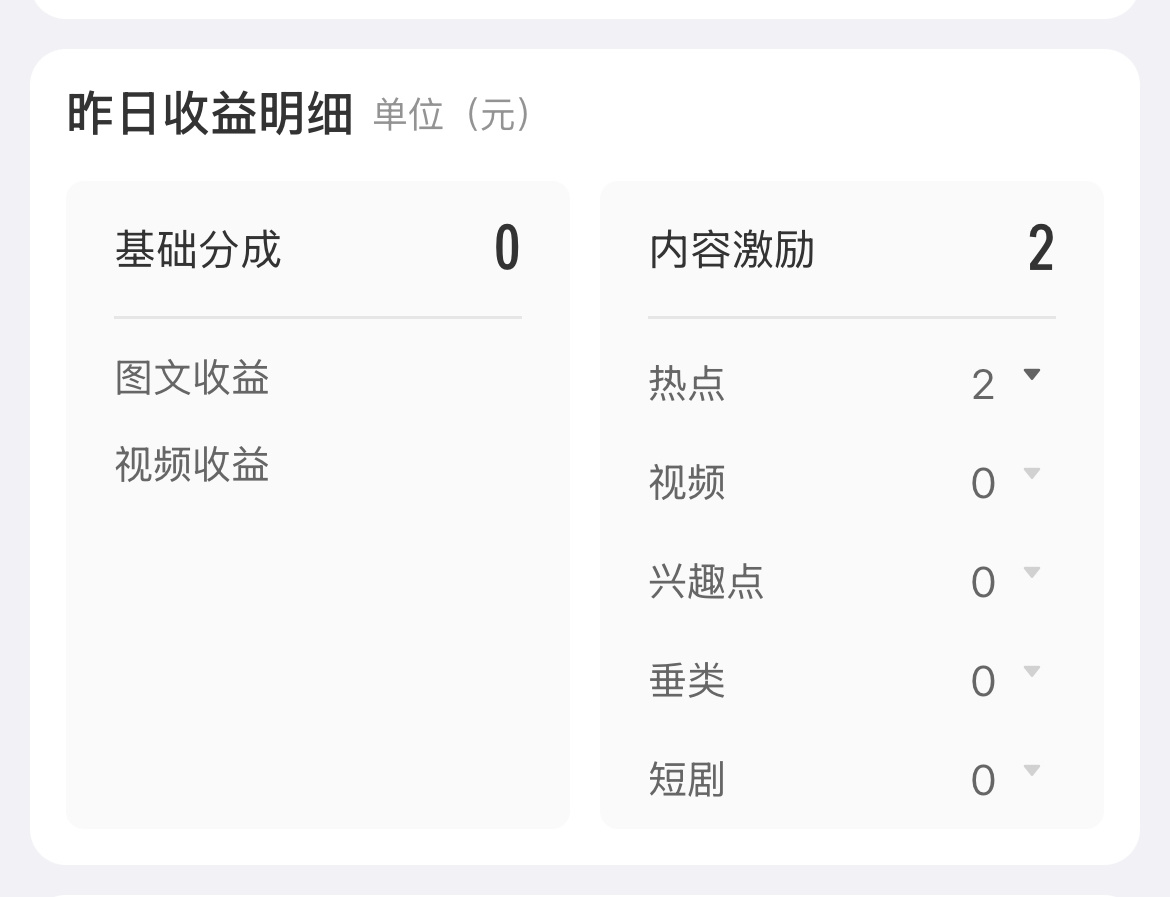Select the 内容激励 header
This screenshot has height=897, width=1170.
(x=732, y=249)
